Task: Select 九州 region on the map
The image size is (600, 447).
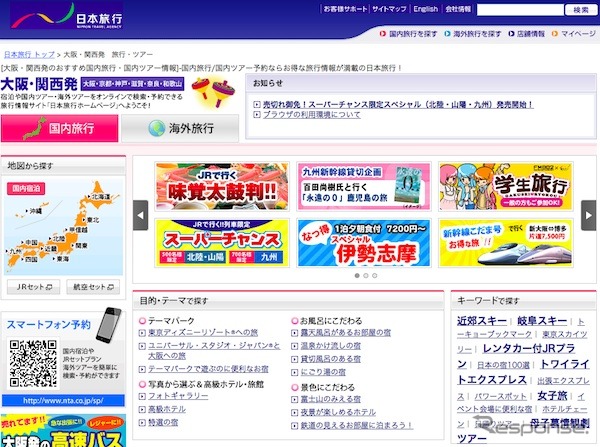Action: 15,251
